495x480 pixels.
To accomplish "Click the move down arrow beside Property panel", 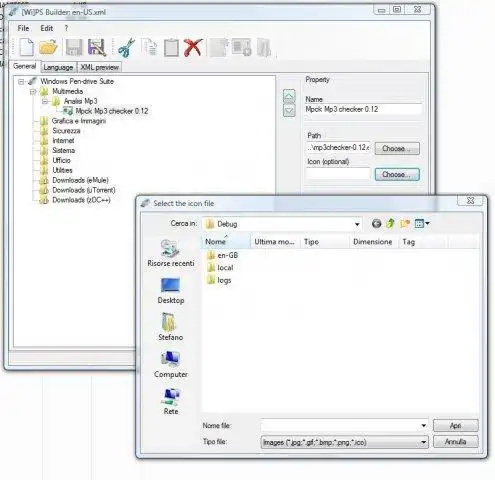I will [x=289, y=110].
